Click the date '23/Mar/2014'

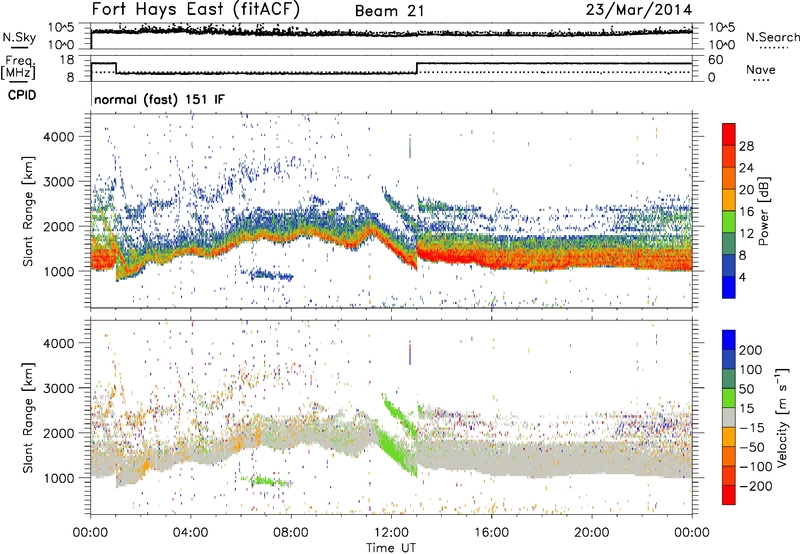(x=639, y=10)
